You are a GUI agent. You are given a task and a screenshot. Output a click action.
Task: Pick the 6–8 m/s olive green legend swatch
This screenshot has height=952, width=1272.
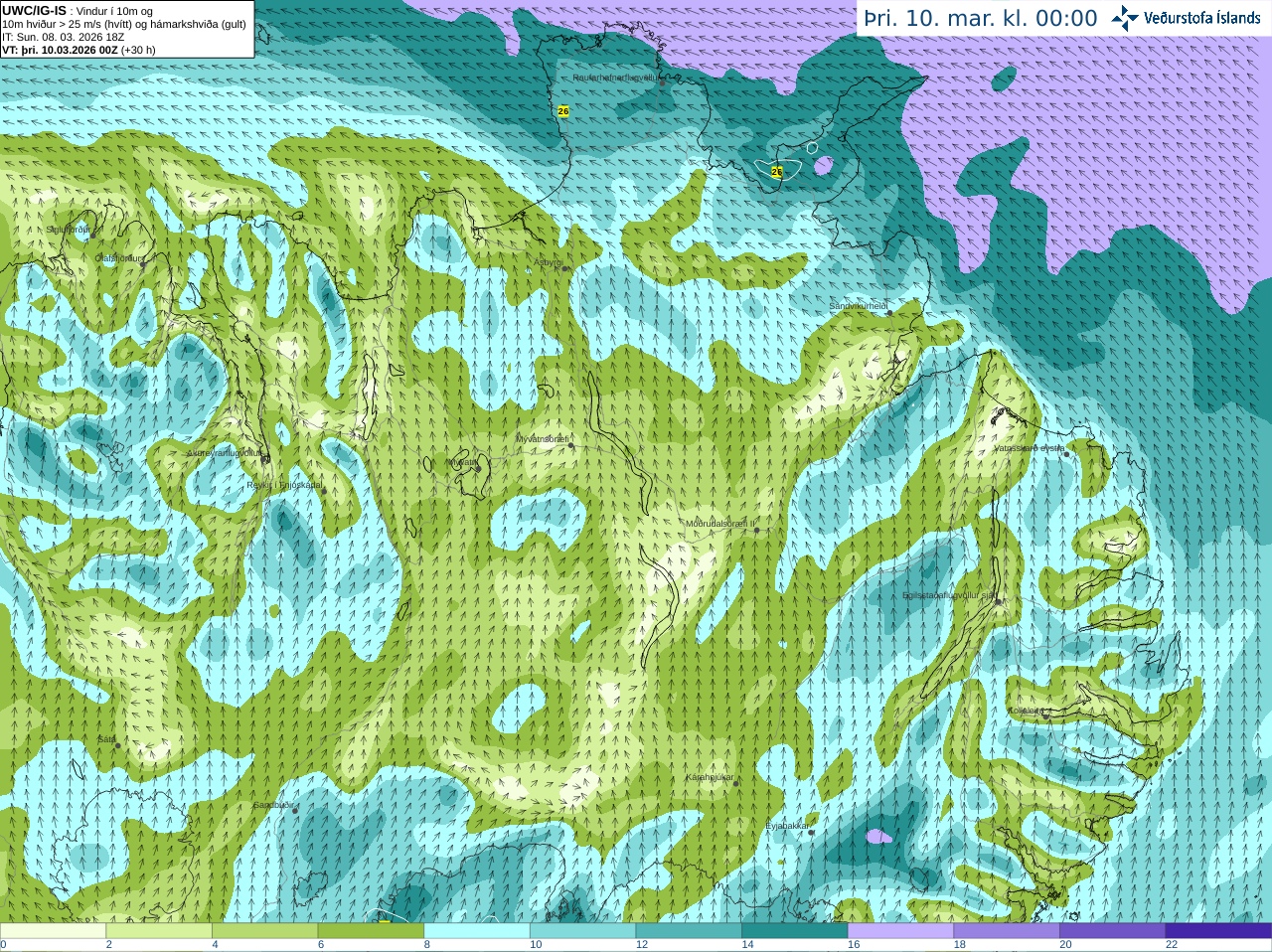tap(371, 931)
